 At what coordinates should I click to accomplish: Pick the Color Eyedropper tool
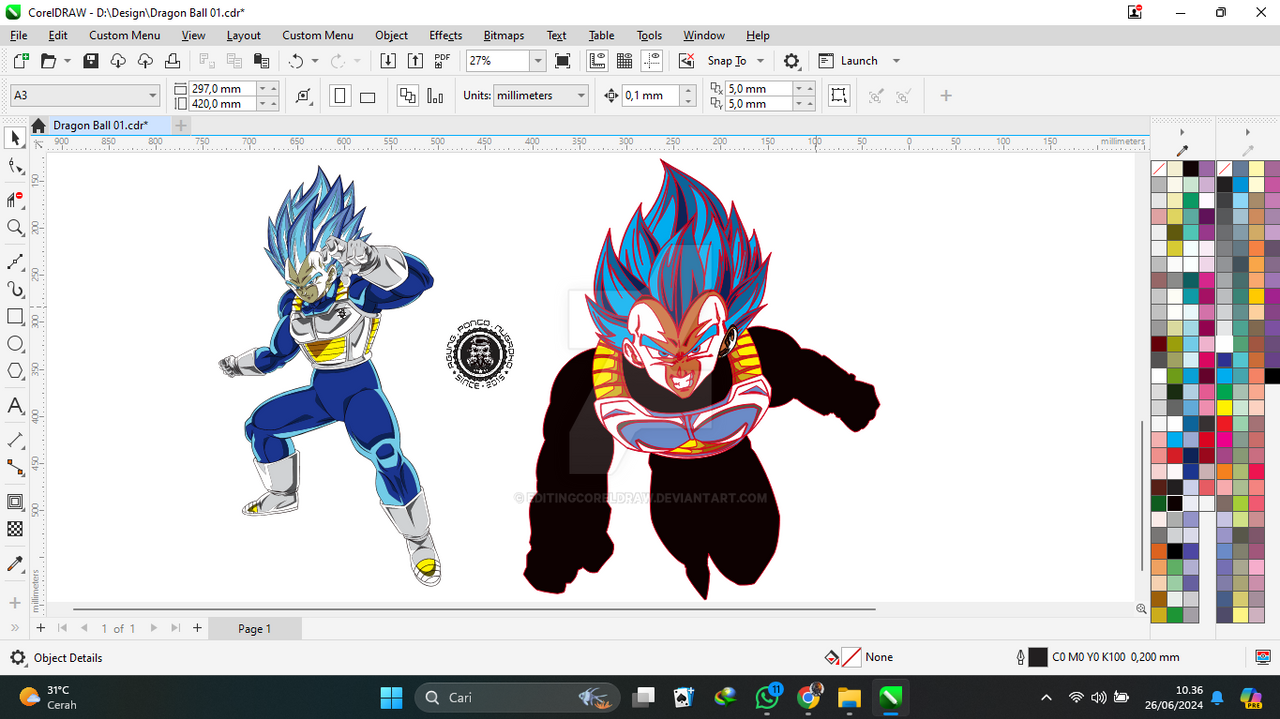(15, 565)
